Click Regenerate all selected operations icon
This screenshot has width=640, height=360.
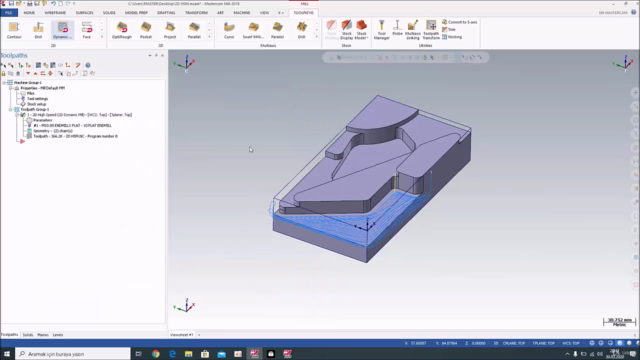pyautogui.click(x=20, y=65)
